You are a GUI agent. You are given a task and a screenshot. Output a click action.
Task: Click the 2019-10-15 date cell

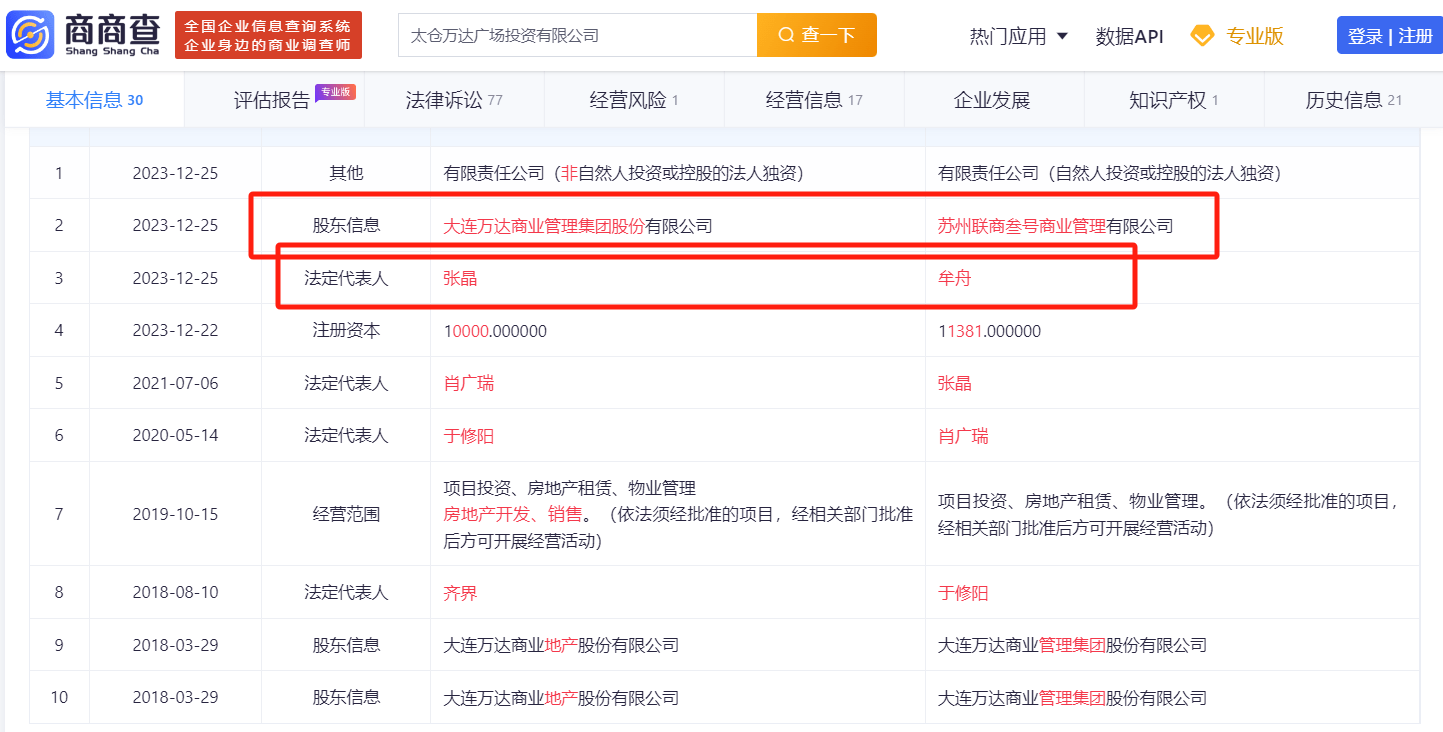click(175, 514)
